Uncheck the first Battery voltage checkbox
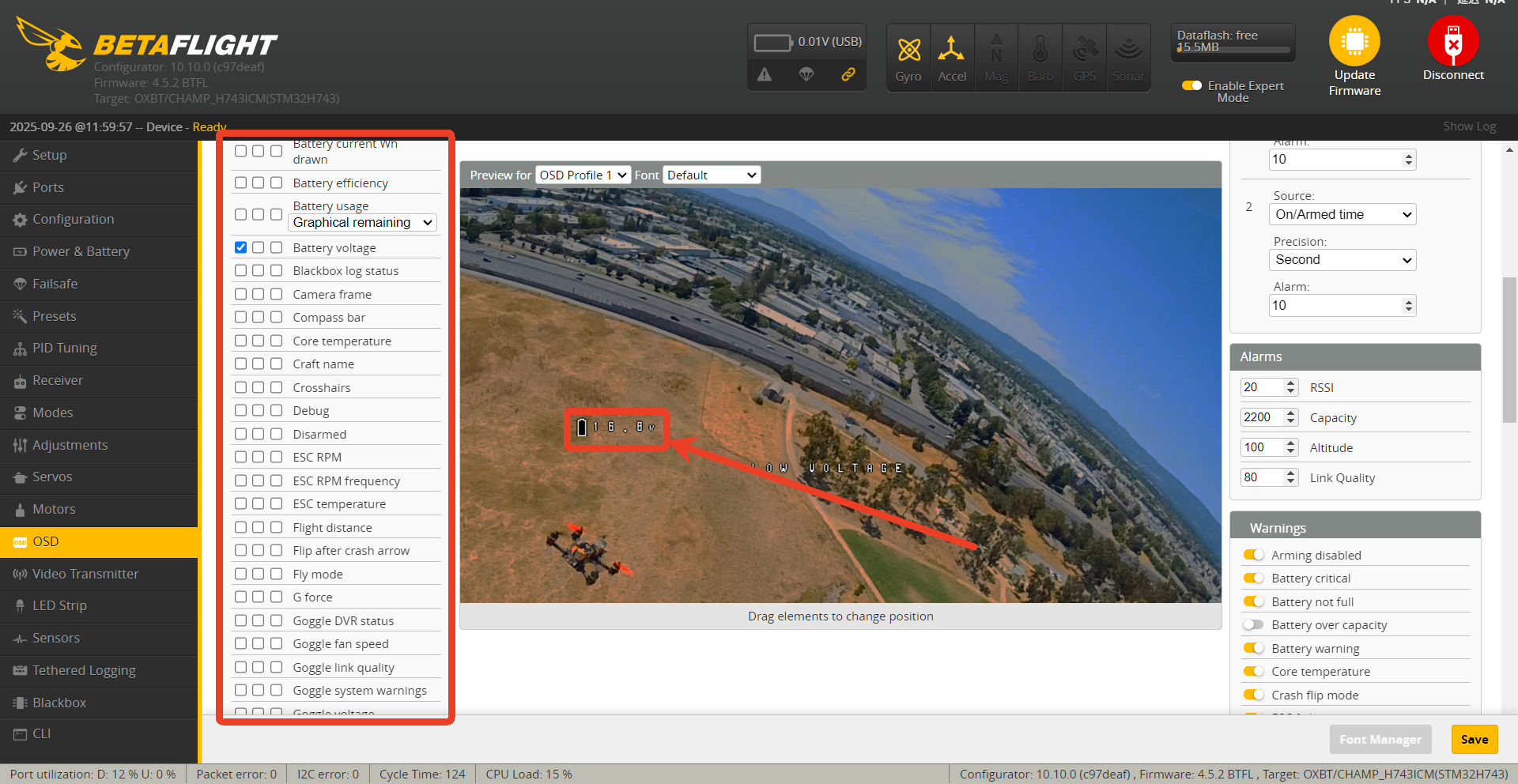The width and height of the screenshot is (1518, 784). coord(241,247)
